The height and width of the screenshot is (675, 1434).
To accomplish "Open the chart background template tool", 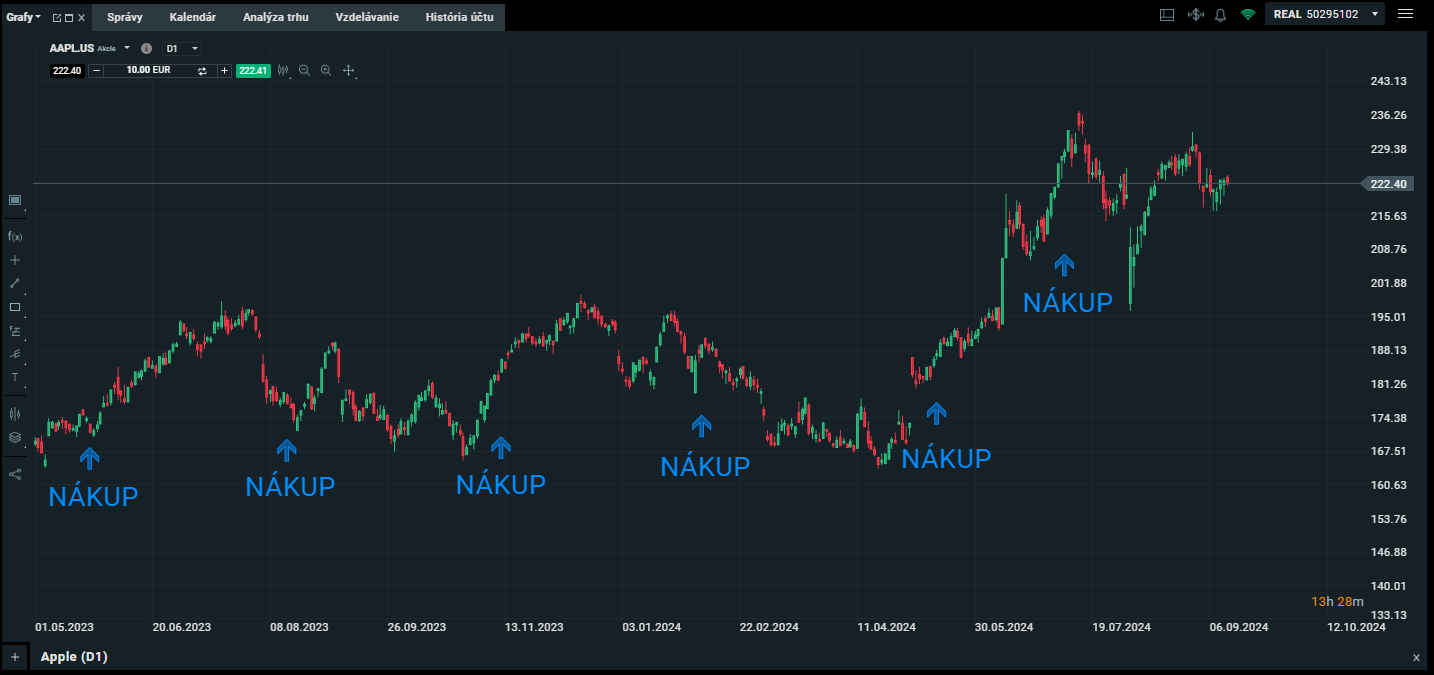I will [15, 201].
